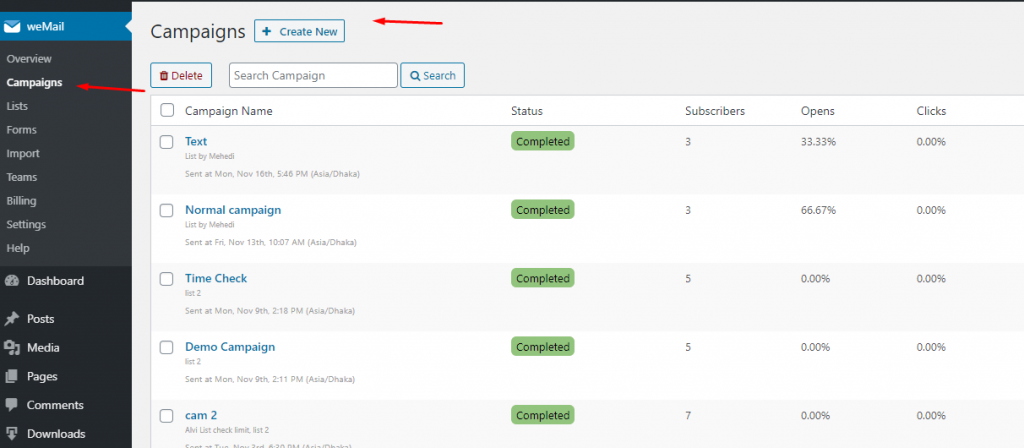The width and height of the screenshot is (1024, 448).
Task: Click the Completed badge for cam 2
Action: [543, 415]
